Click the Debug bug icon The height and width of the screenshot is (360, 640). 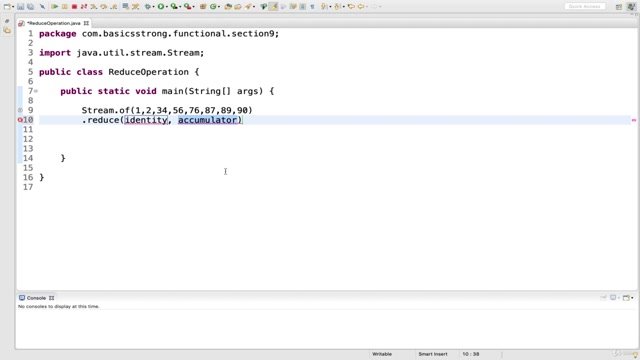[147, 7]
